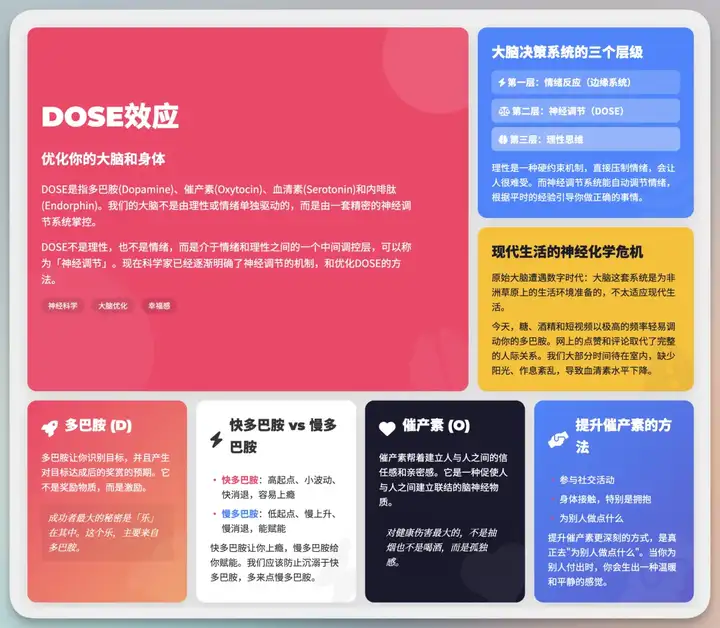Click the 提升催产素的方法 heading

coord(623,436)
